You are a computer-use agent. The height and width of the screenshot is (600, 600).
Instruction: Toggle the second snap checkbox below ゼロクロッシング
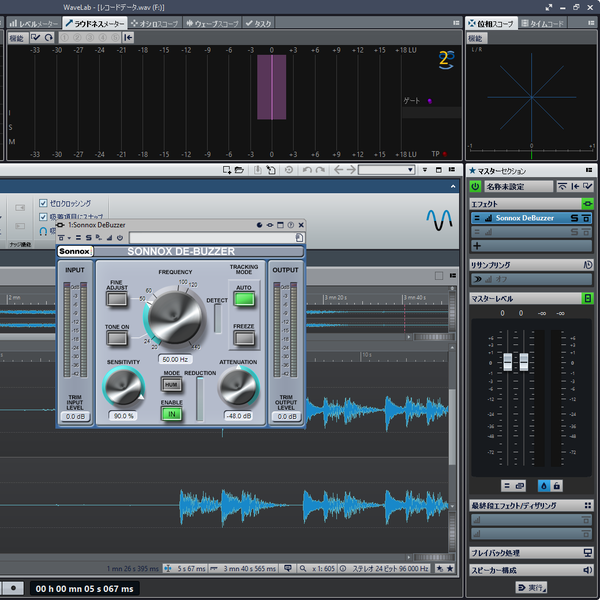tap(43, 217)
